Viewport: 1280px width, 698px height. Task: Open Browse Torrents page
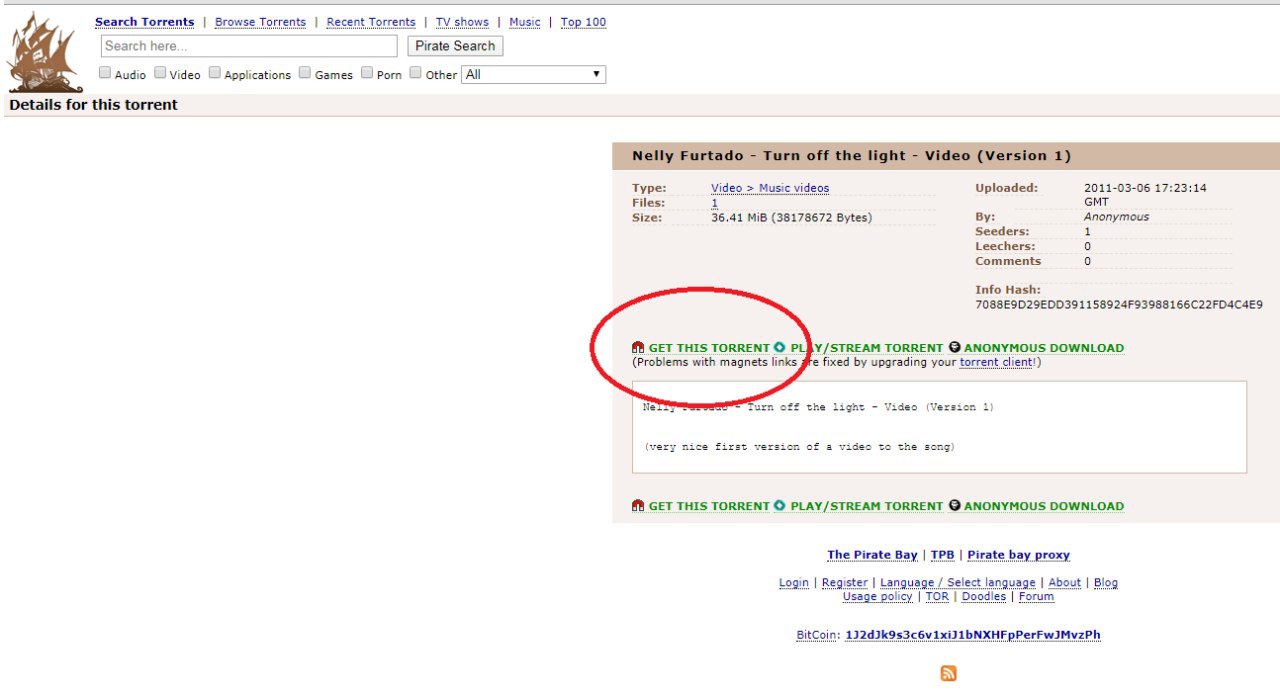[x=260, y=22]
